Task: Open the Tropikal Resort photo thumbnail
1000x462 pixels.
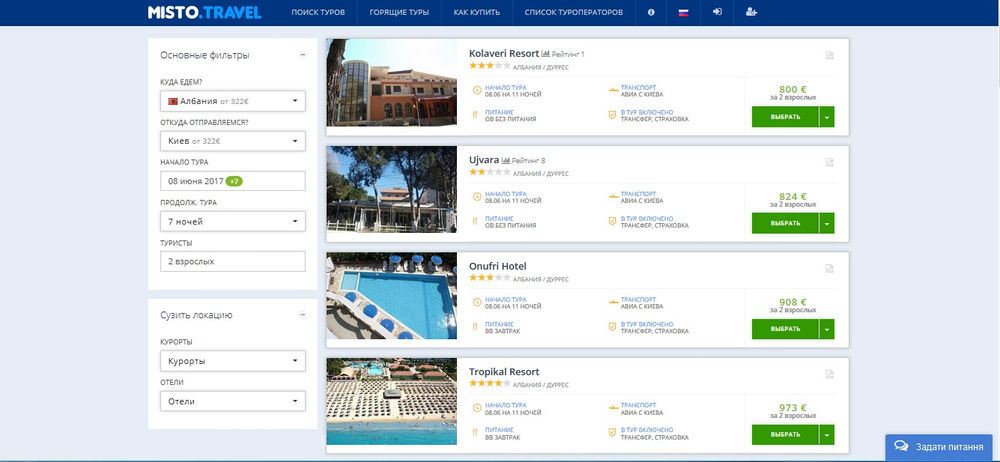Action: [391, 401]
